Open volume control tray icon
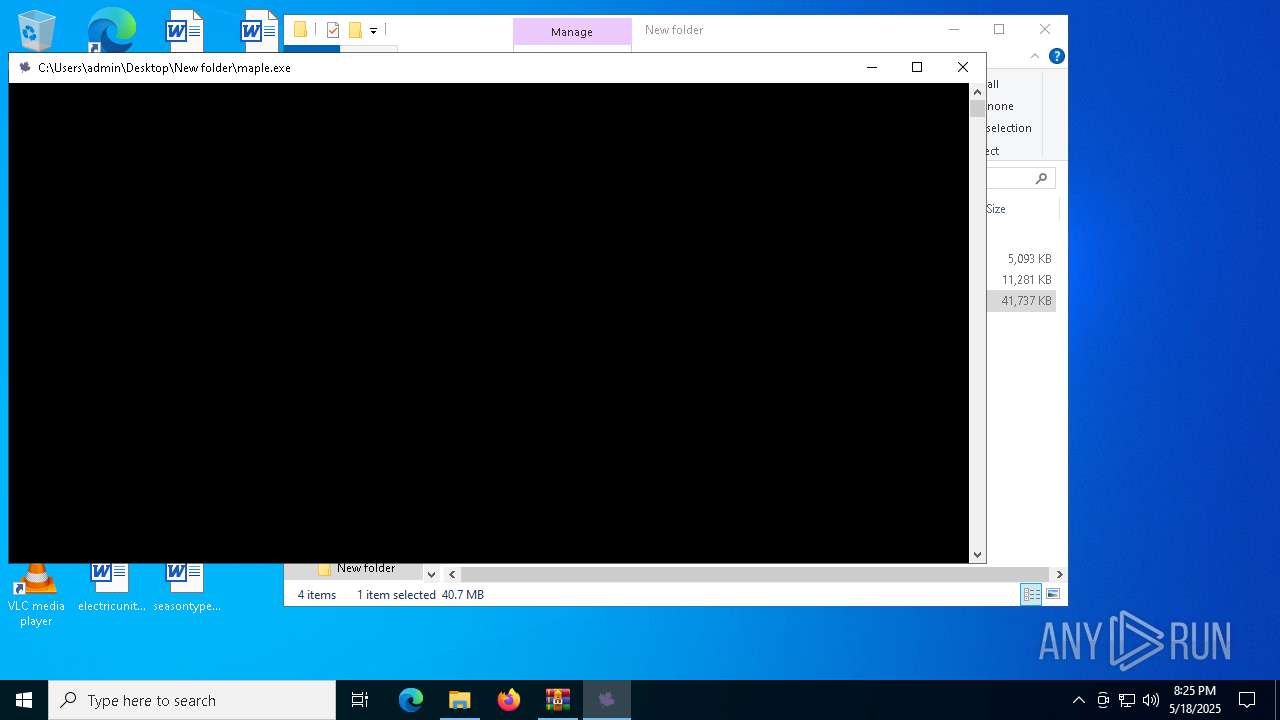 click(x=1151, y=700)
